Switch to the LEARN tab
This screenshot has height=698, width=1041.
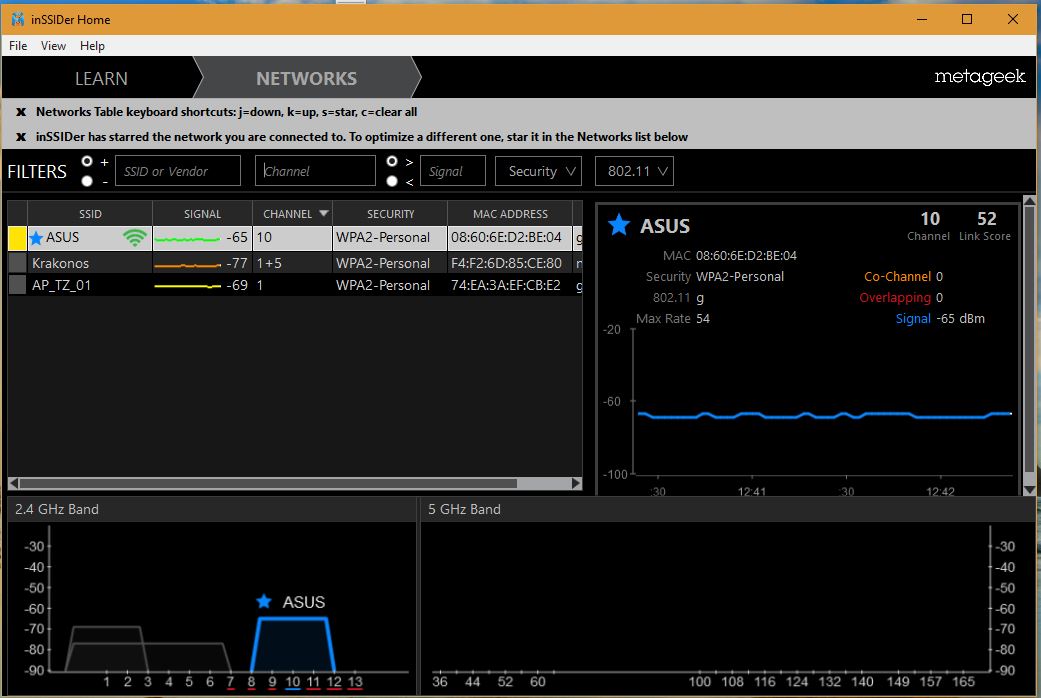point(101,78)
